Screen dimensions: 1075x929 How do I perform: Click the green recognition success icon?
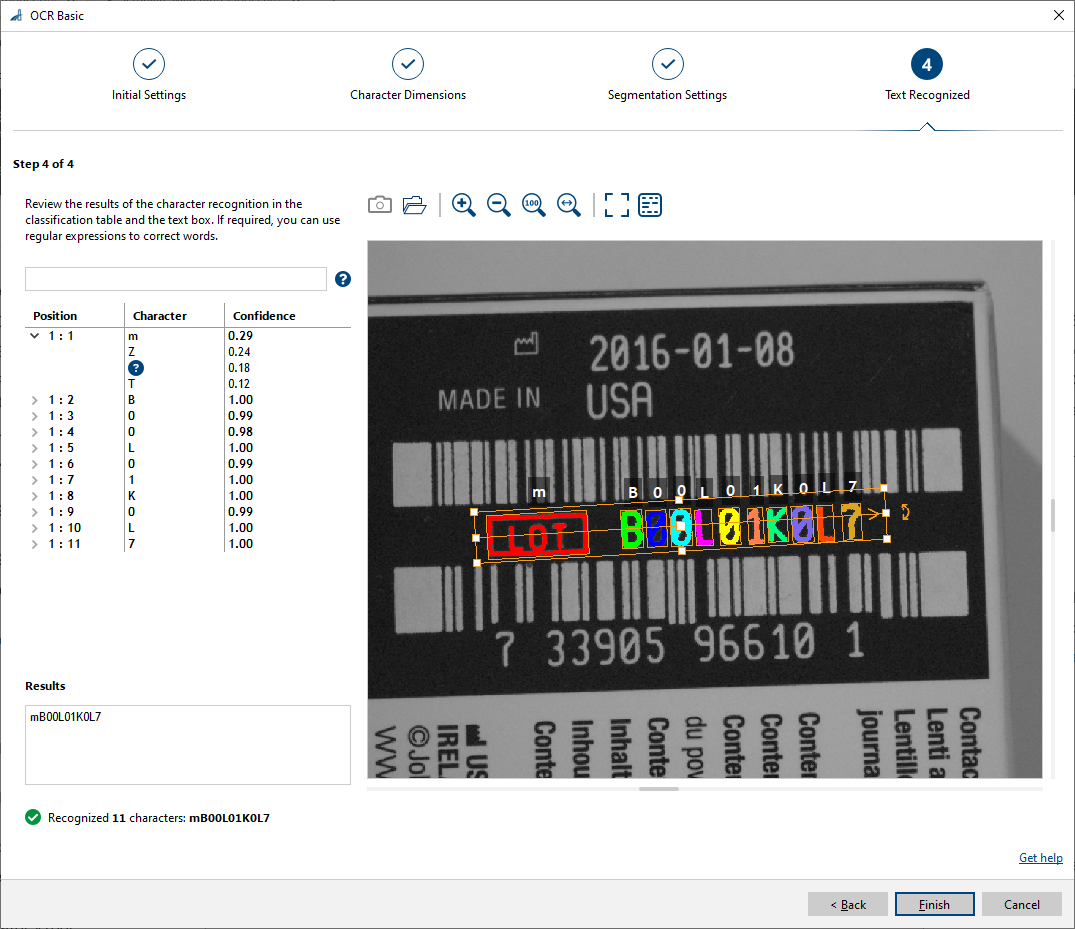33,817
